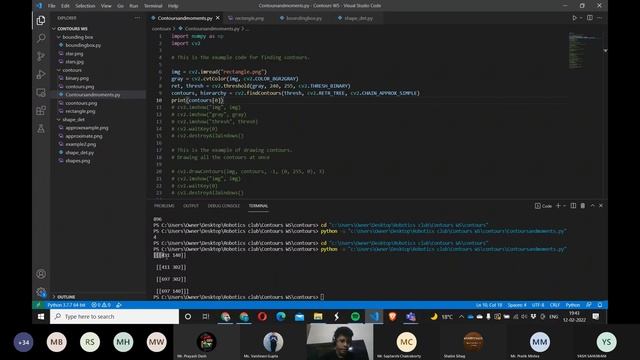Viewport: 640px width, 360px height.
Task: Add a new terminal with plus icon
Action: point(558,206)
